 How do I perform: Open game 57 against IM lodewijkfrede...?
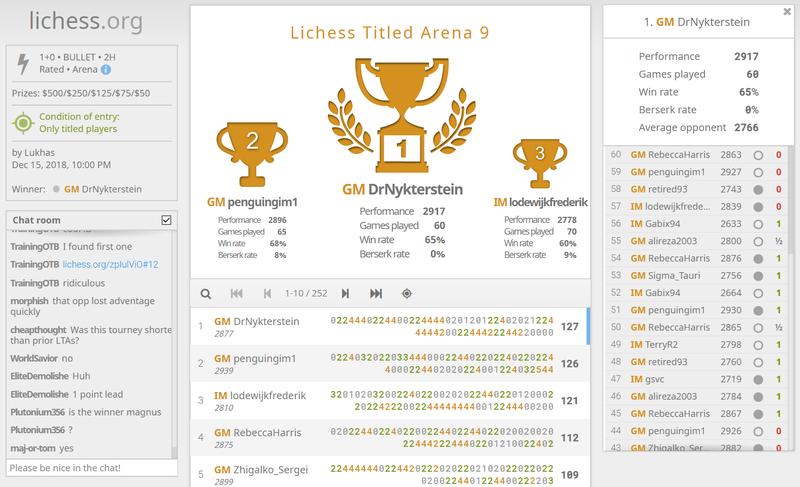pyautogui.click(x=696, y=207)
